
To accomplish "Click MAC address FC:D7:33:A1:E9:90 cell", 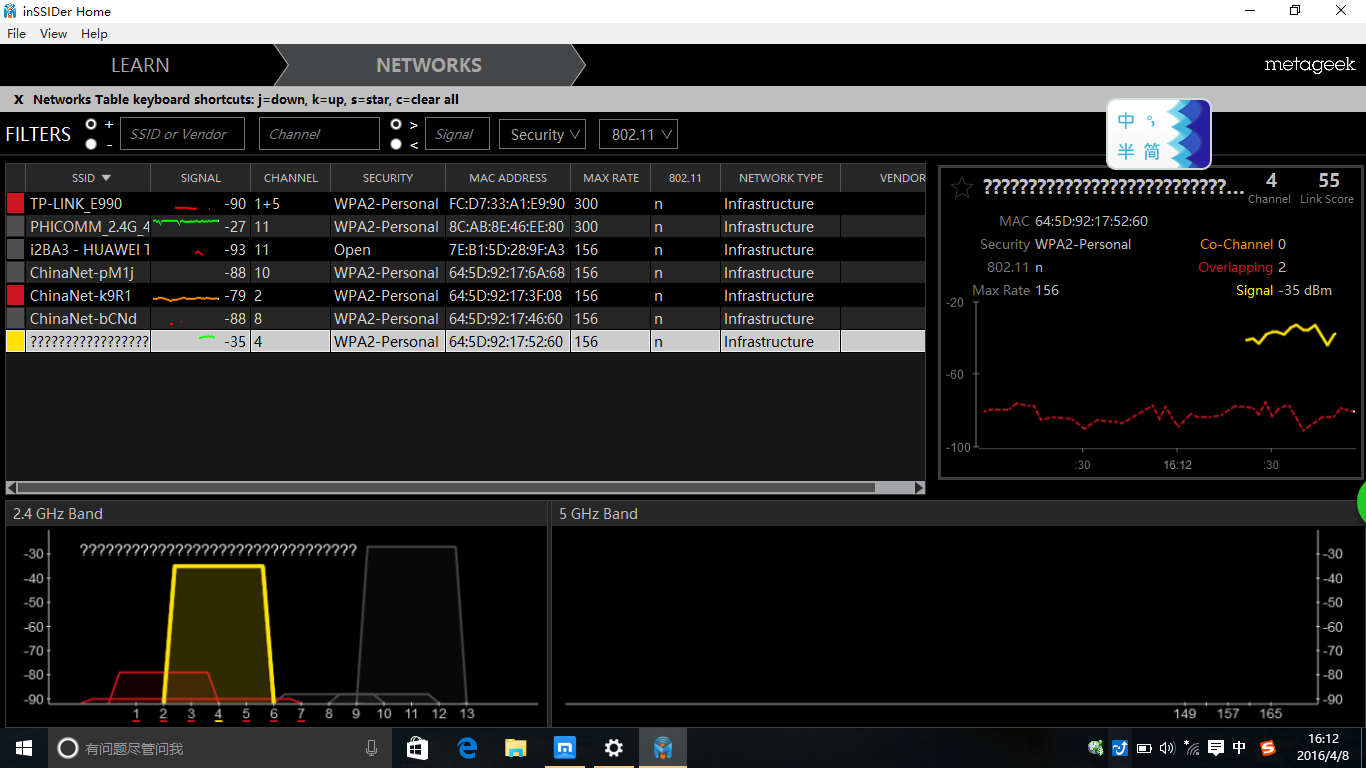I will (x=506, y=203).
